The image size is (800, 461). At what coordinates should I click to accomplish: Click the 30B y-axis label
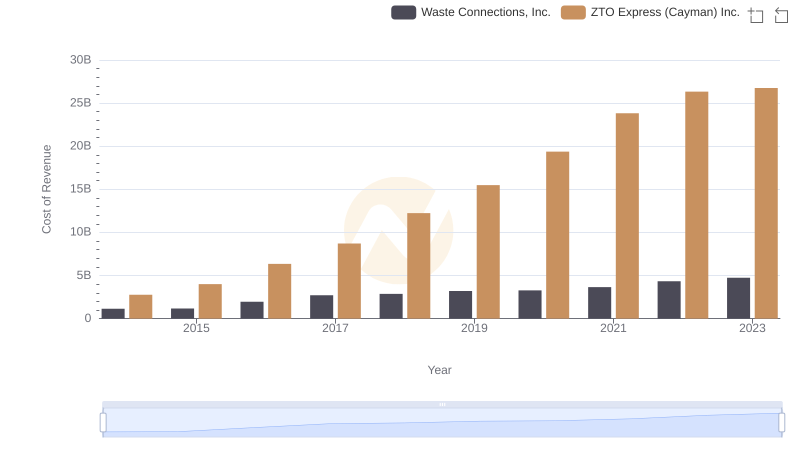[81, 60]
